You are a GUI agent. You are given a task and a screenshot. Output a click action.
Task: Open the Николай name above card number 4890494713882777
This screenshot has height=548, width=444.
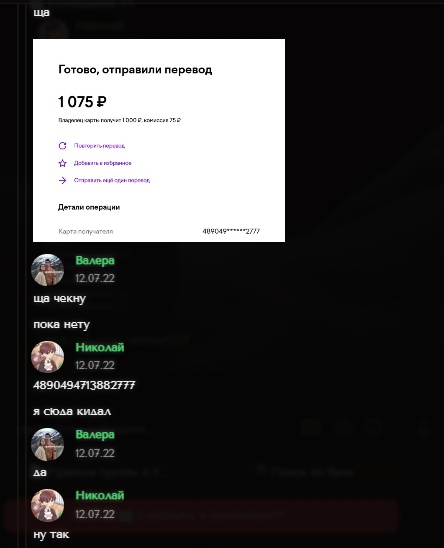tap(100, 347)
